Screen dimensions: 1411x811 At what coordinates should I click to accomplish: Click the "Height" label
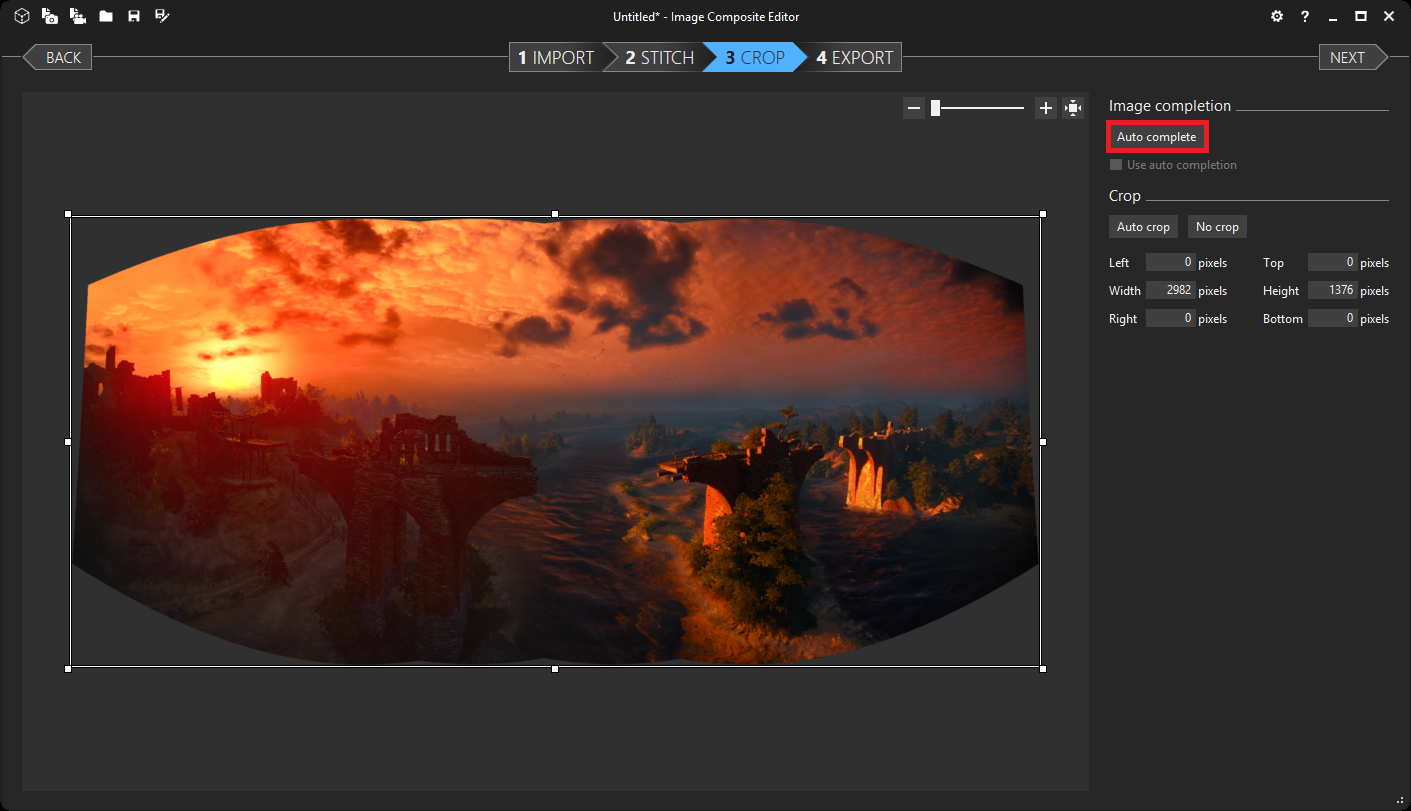[1281, 291]
